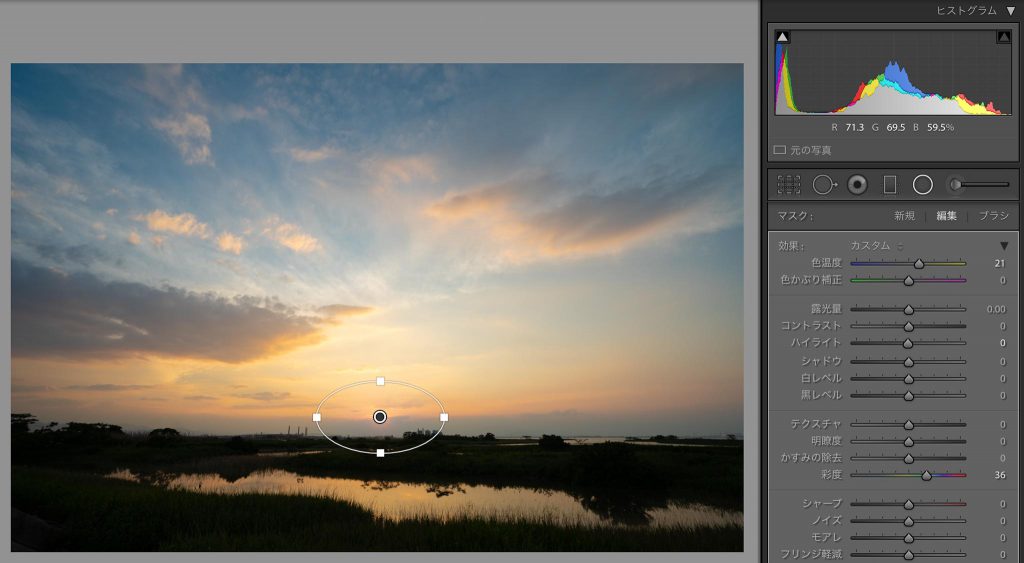Click the 露光量 label
This screenshot has height=563, width=1024.
tap(826, 308)
